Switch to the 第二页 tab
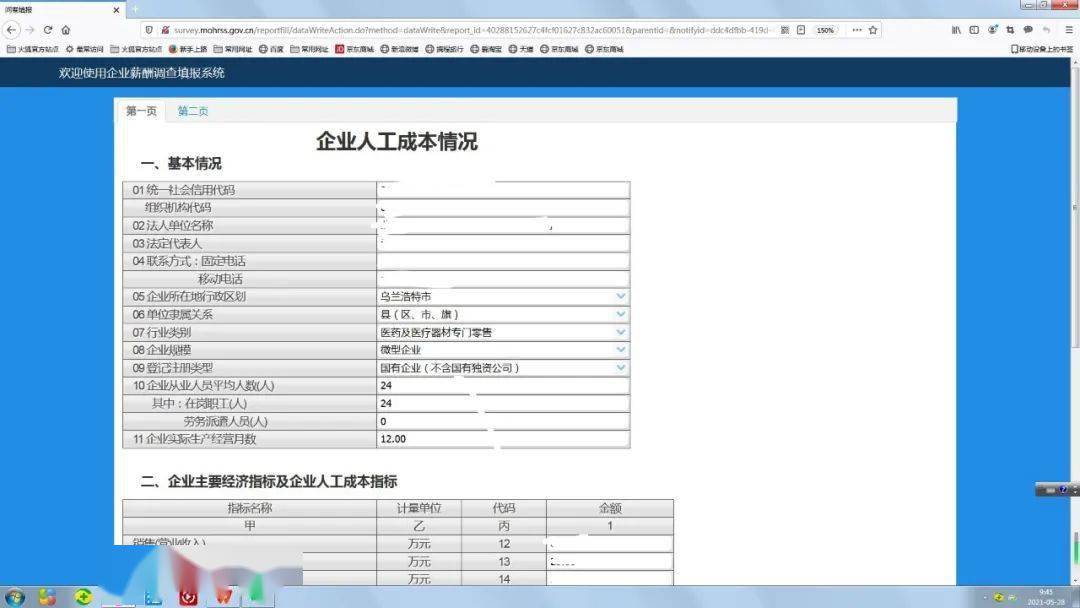The width and height of the screenshot is (1080, 608). click(193, 111)
